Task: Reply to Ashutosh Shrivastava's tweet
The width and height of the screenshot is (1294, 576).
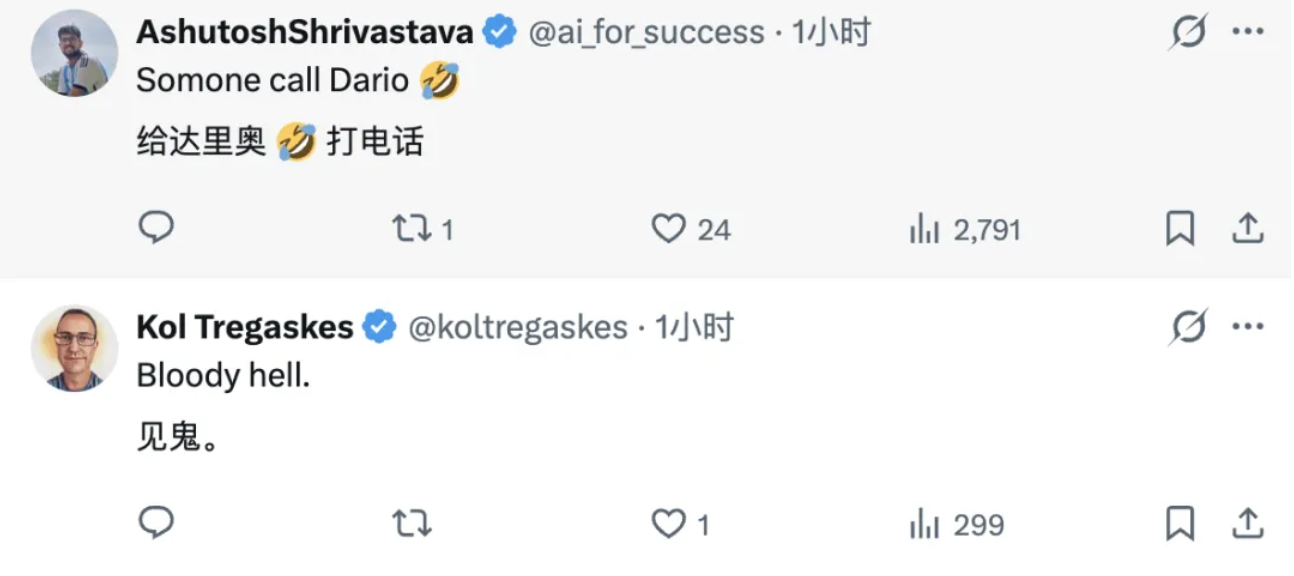Action: point(155,229)
